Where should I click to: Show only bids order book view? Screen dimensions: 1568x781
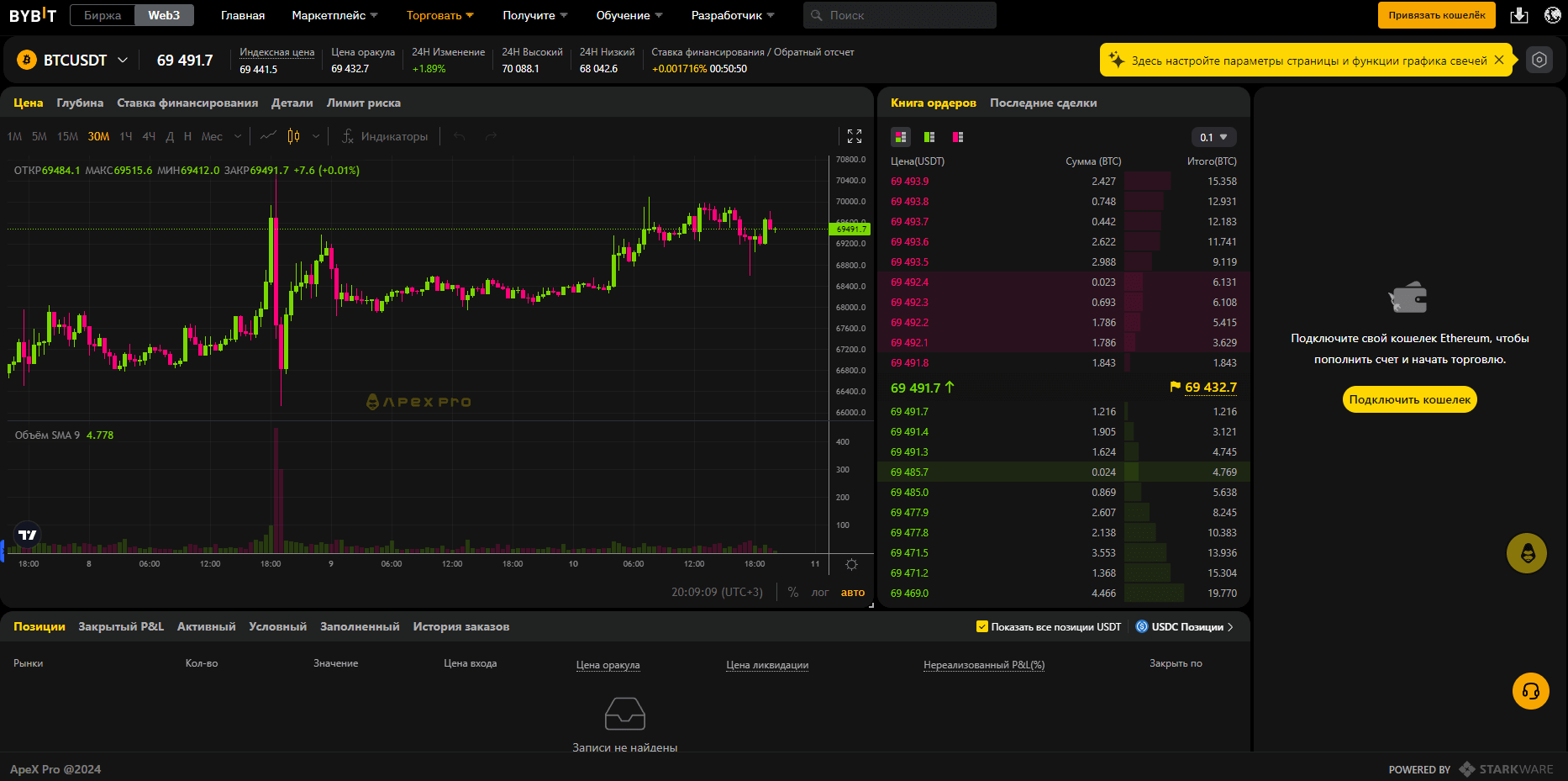[x=929, y=137]
